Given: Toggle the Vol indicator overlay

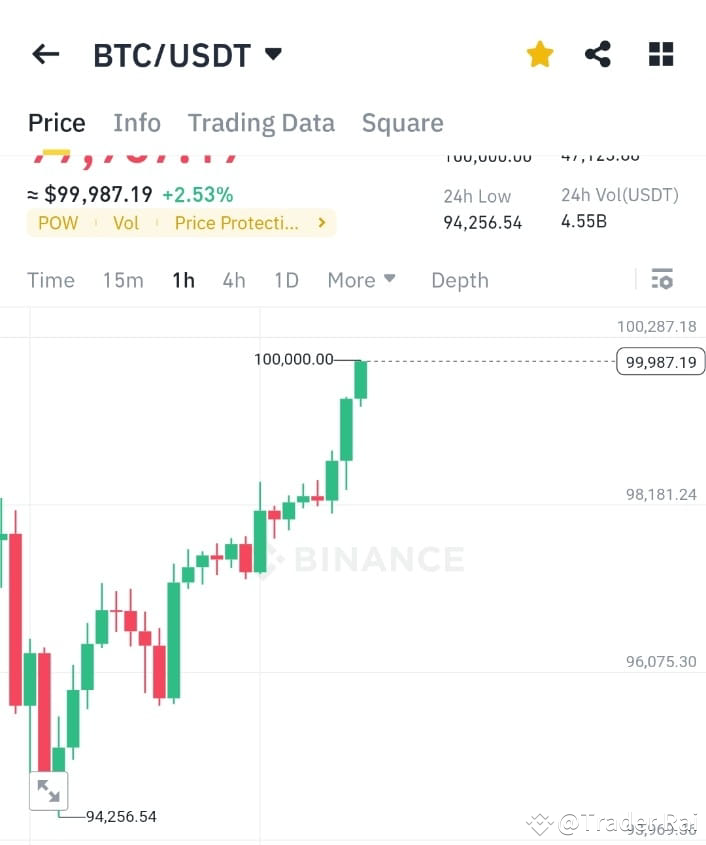Looking at the screenshot, I should point(126,223).
